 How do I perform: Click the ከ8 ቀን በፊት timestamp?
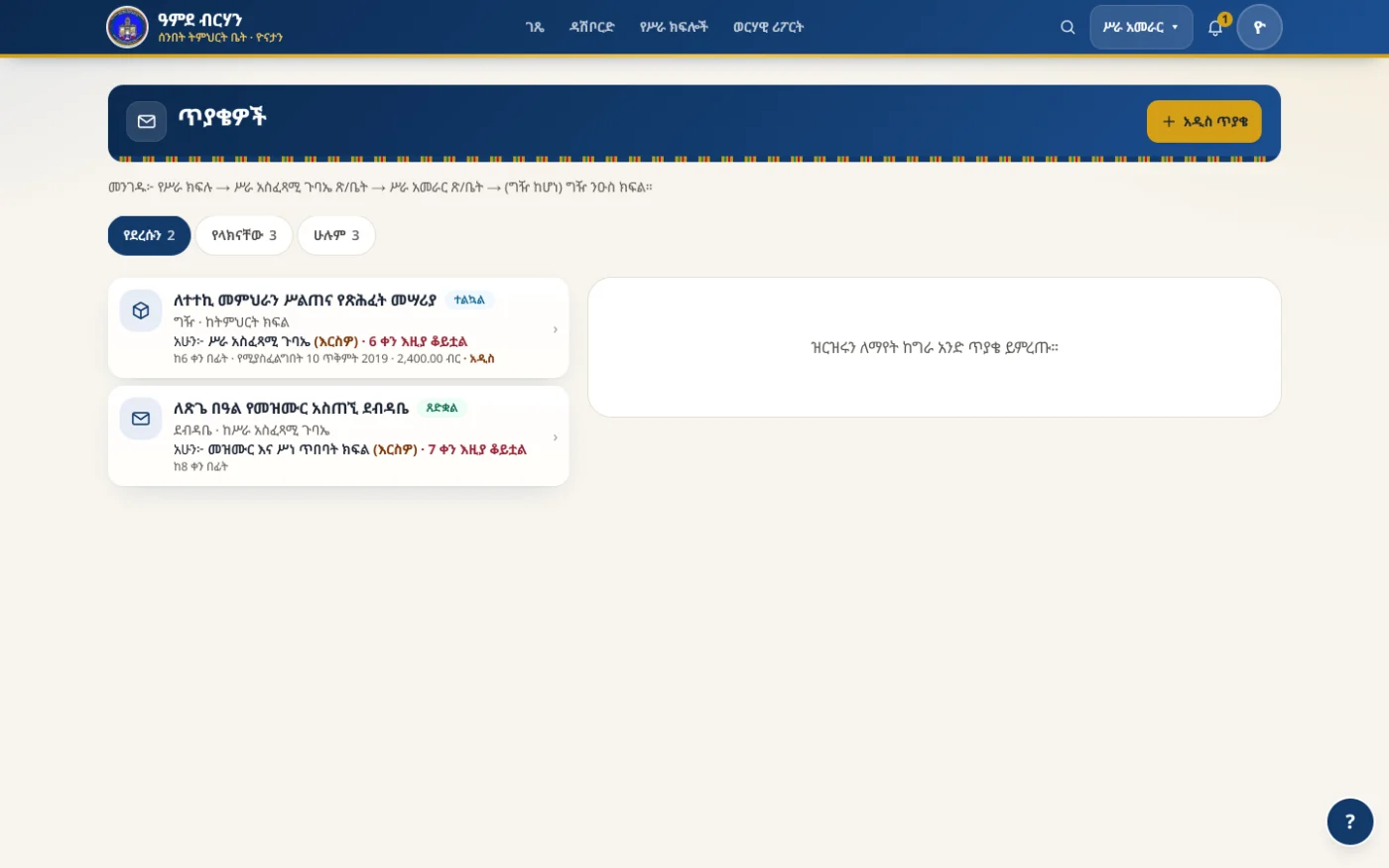point(200,466)
